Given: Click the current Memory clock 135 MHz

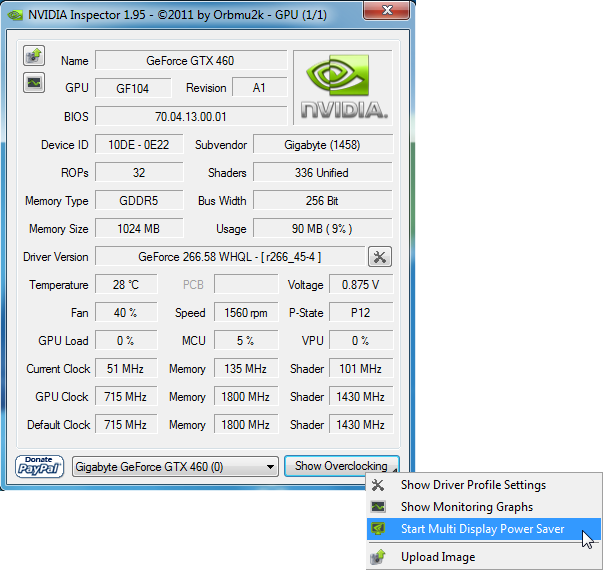Looking at the screenshot, I should point(246,369).
